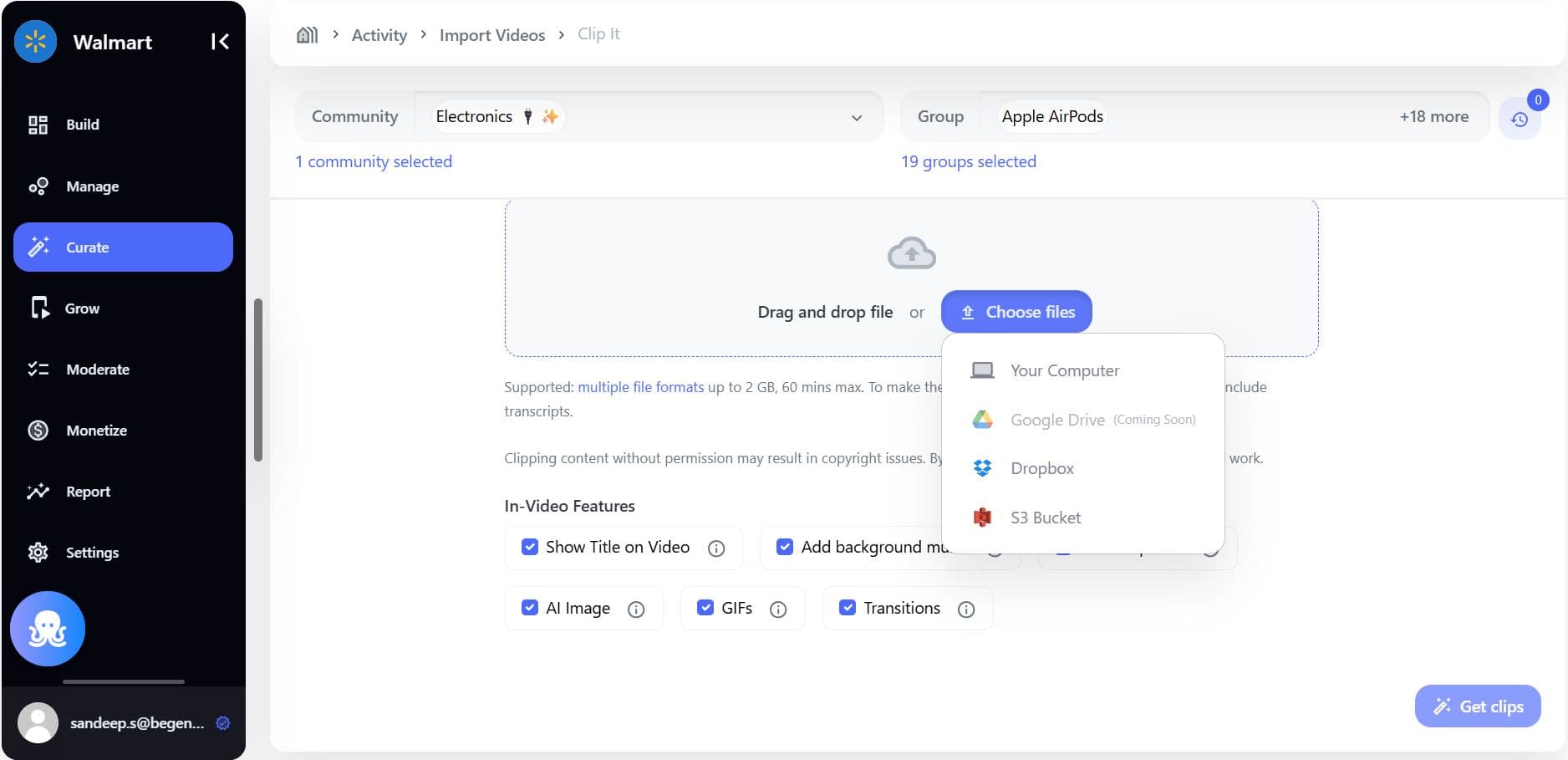Click the sandeep.s@begen... account name
The width and height of the screenshot is (1568, 760).
coord(137,723)
